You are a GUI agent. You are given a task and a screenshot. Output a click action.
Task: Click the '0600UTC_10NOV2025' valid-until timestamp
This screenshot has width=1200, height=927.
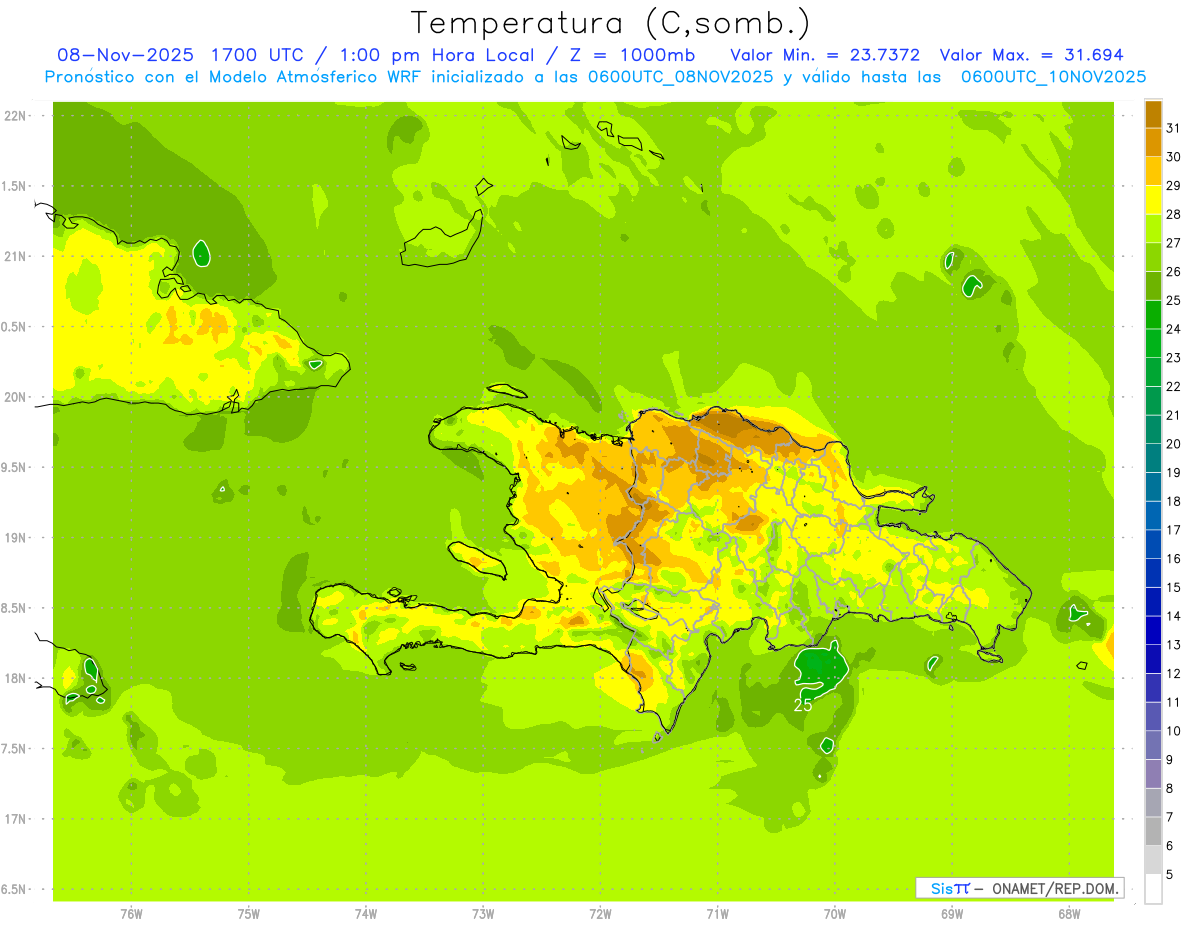(x=1053, y=77)
